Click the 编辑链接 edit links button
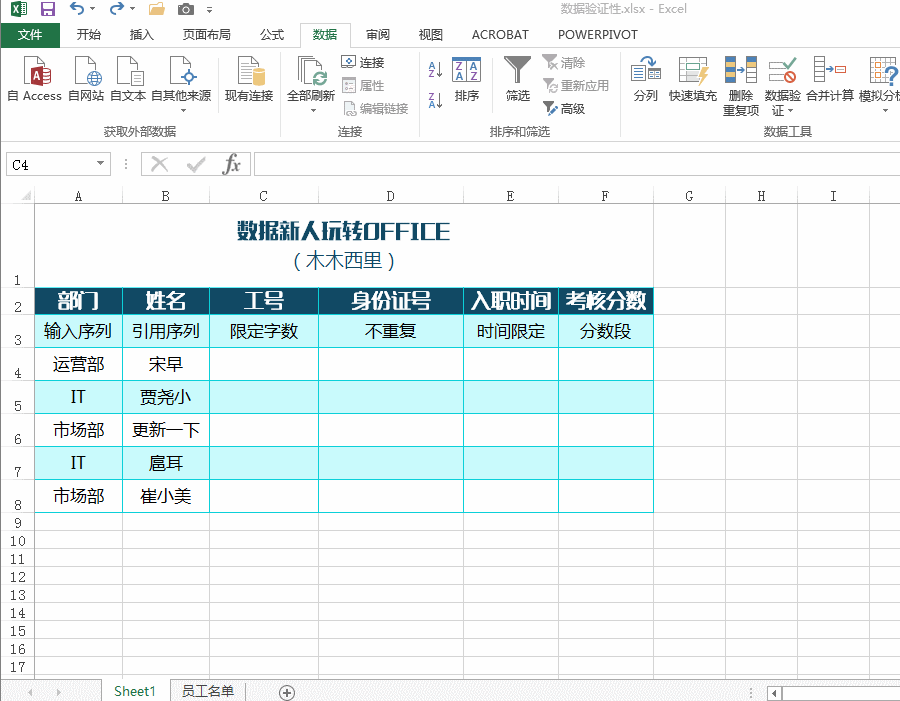Image resolution: width=900 pixels, height=701 pixels. pos(375,109)
